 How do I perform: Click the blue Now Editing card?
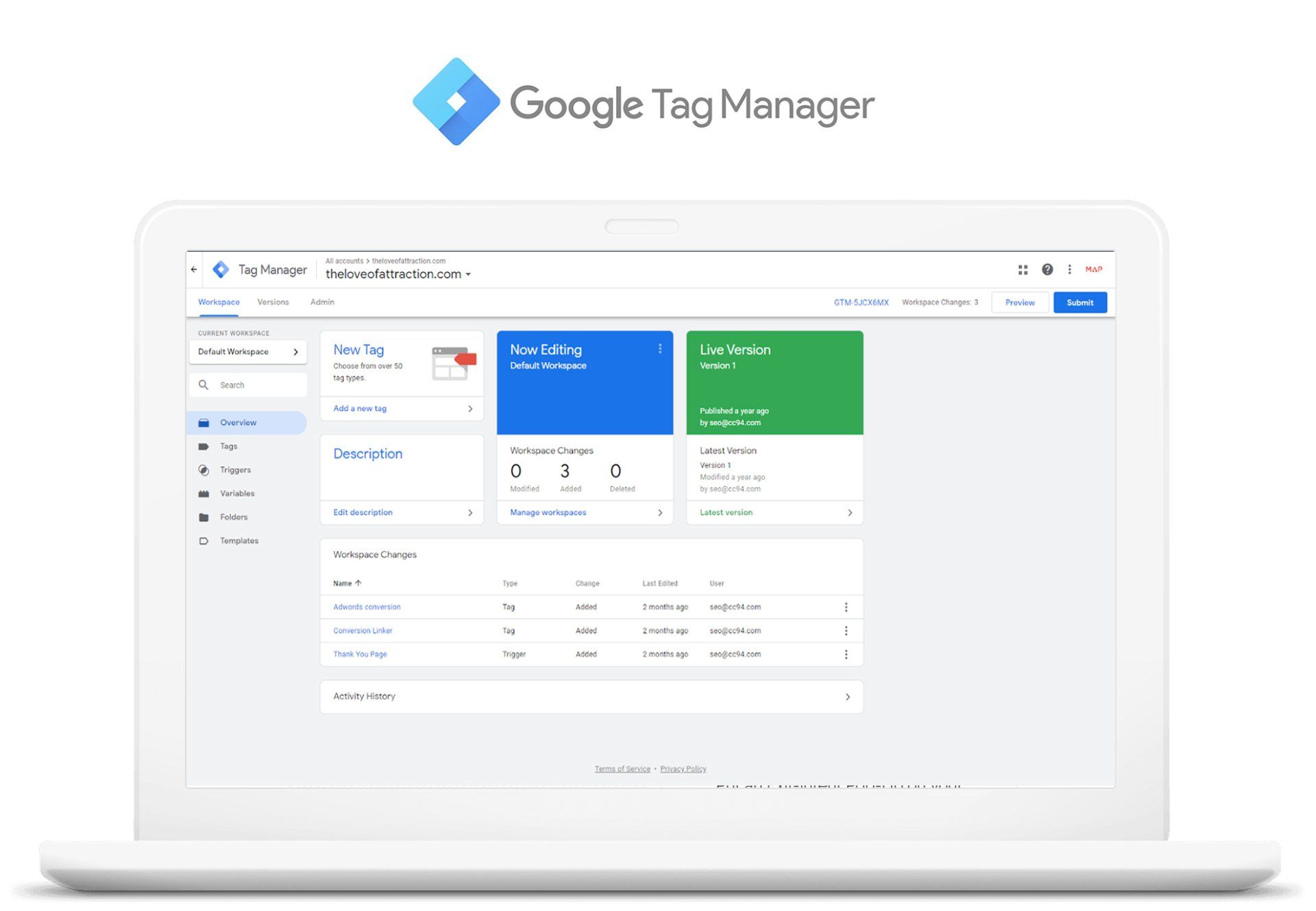[585, 382]
